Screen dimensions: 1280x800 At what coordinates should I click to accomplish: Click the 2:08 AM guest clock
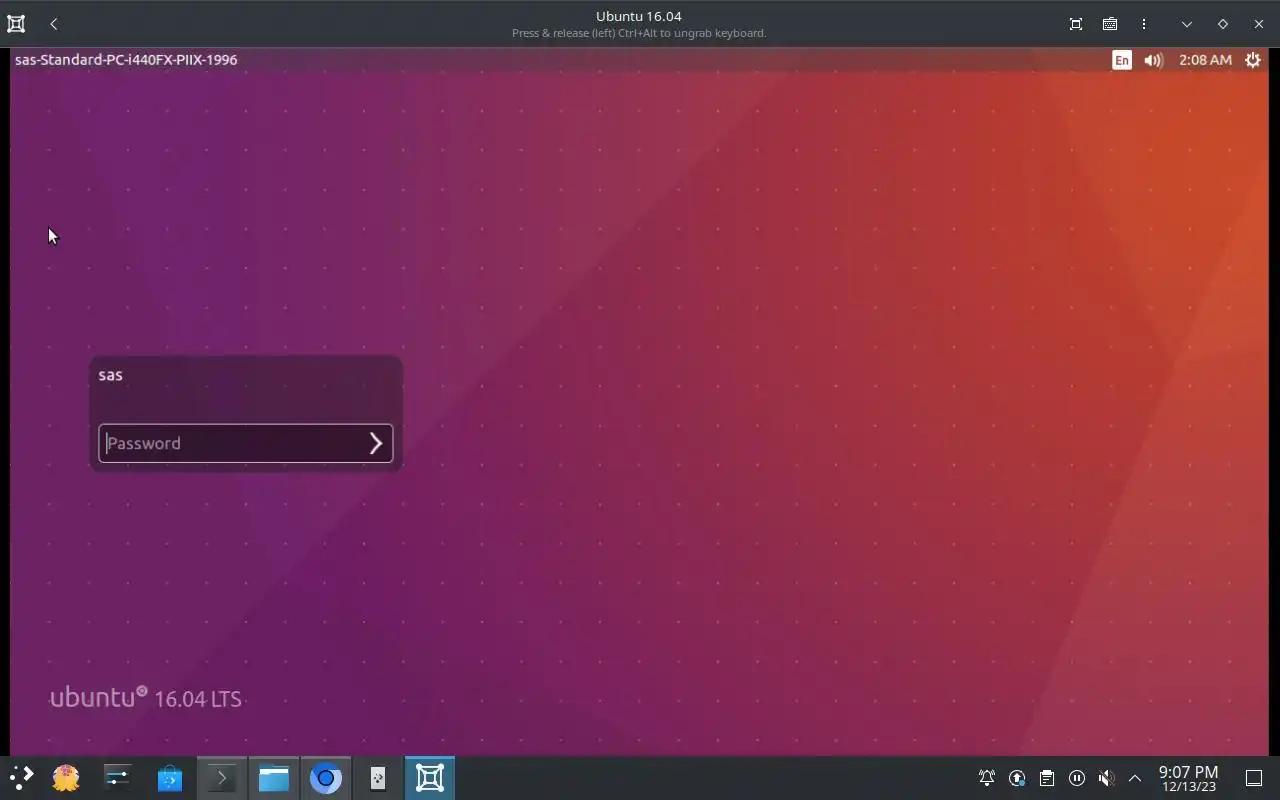coord(1205,60)
